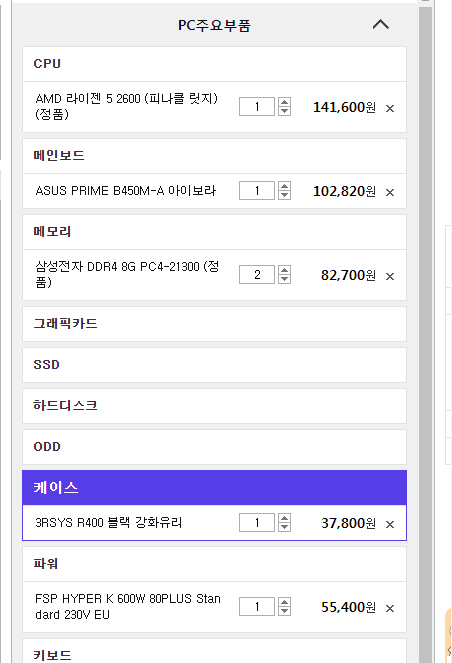Collapse the PC주요부품 section chevron
The height and width of the screenshot is (663, 452).
coord(381,25)
